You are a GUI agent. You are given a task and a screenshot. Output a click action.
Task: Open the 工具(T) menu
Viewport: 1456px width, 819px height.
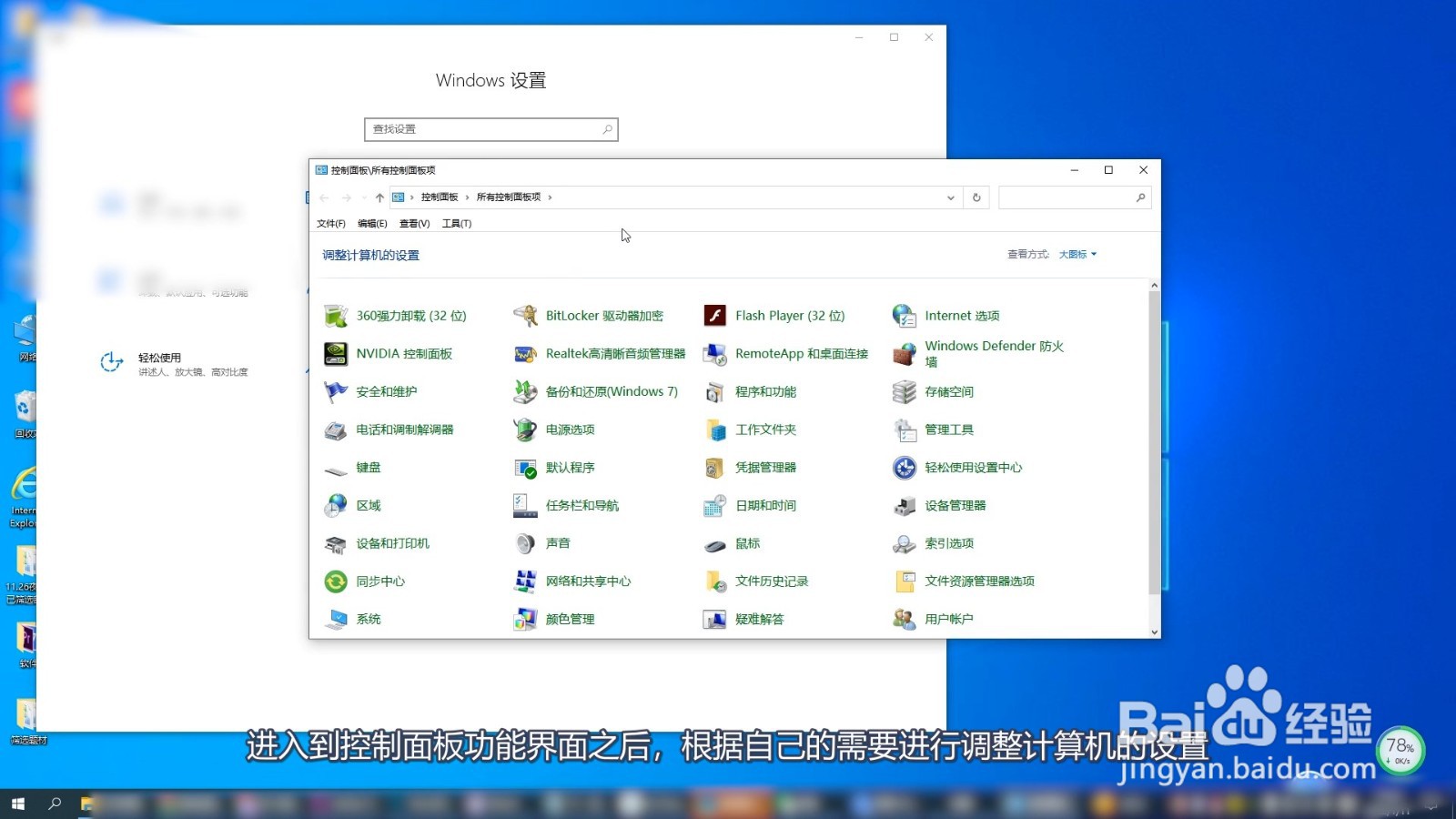(457, 224)
